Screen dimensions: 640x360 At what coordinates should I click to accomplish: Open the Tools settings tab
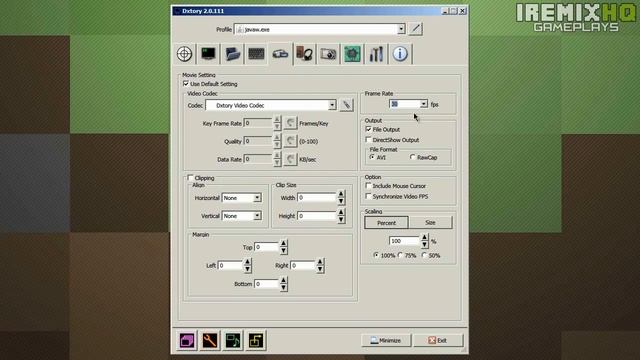tap(376, 54)
